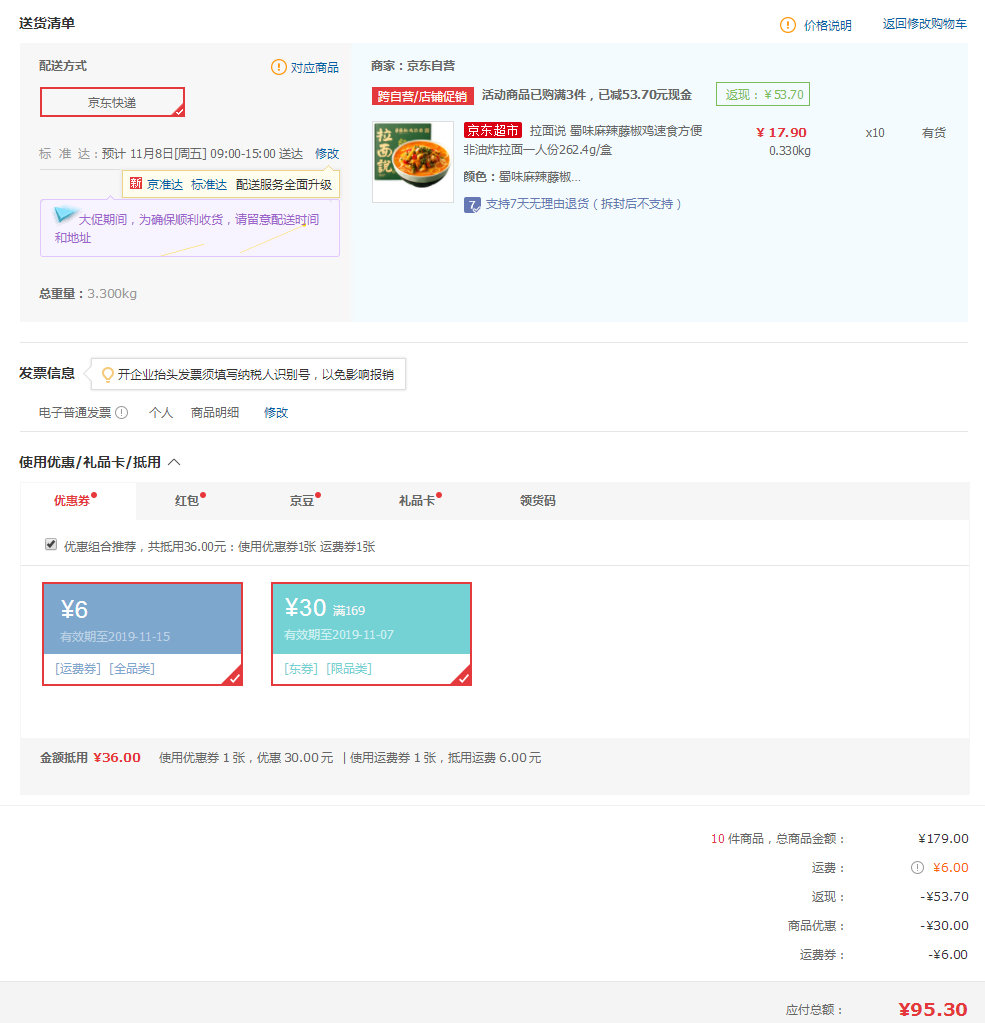
Task: Deselect the ¥6 运费券 coupon
Action: tap(142, 634)
